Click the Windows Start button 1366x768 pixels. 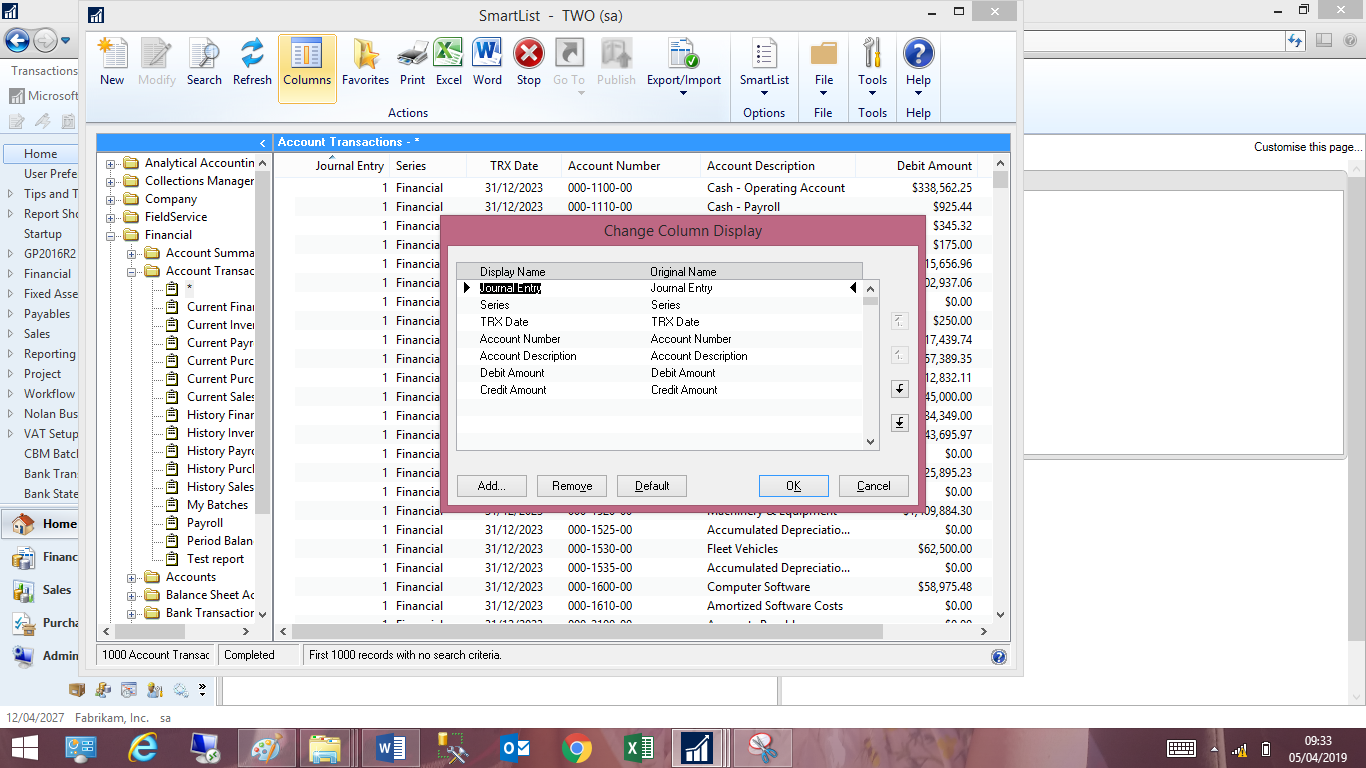click(23, 747)
